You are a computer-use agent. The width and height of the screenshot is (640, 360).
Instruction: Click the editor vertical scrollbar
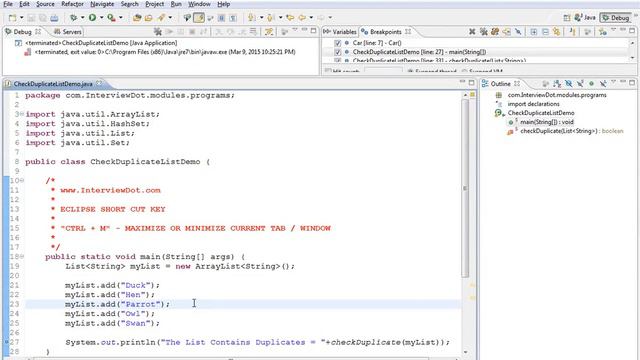click(465, 188)
